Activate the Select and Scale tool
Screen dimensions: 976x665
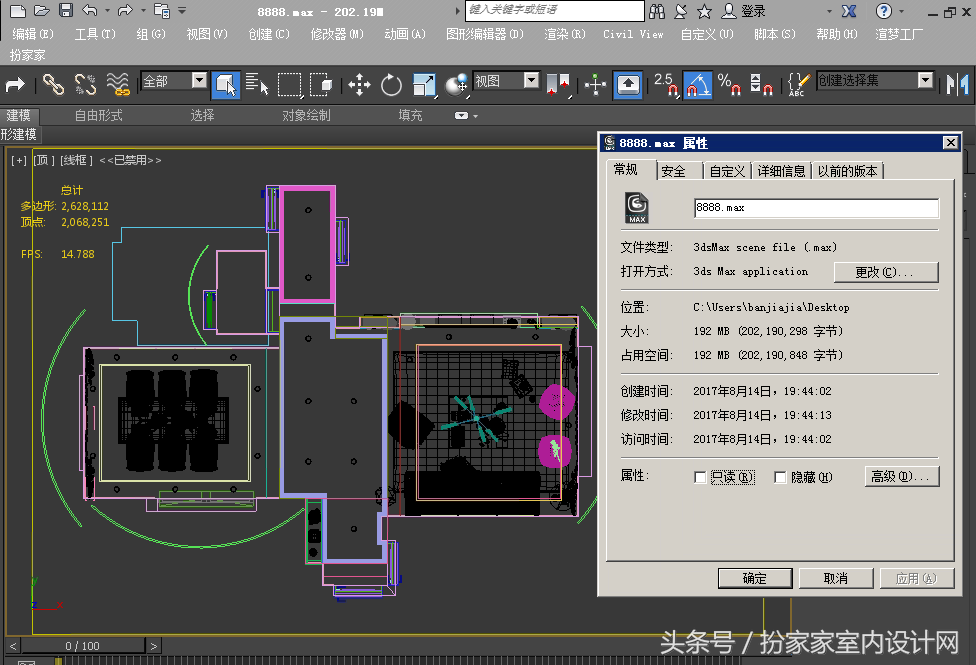[x=424, y=84]
